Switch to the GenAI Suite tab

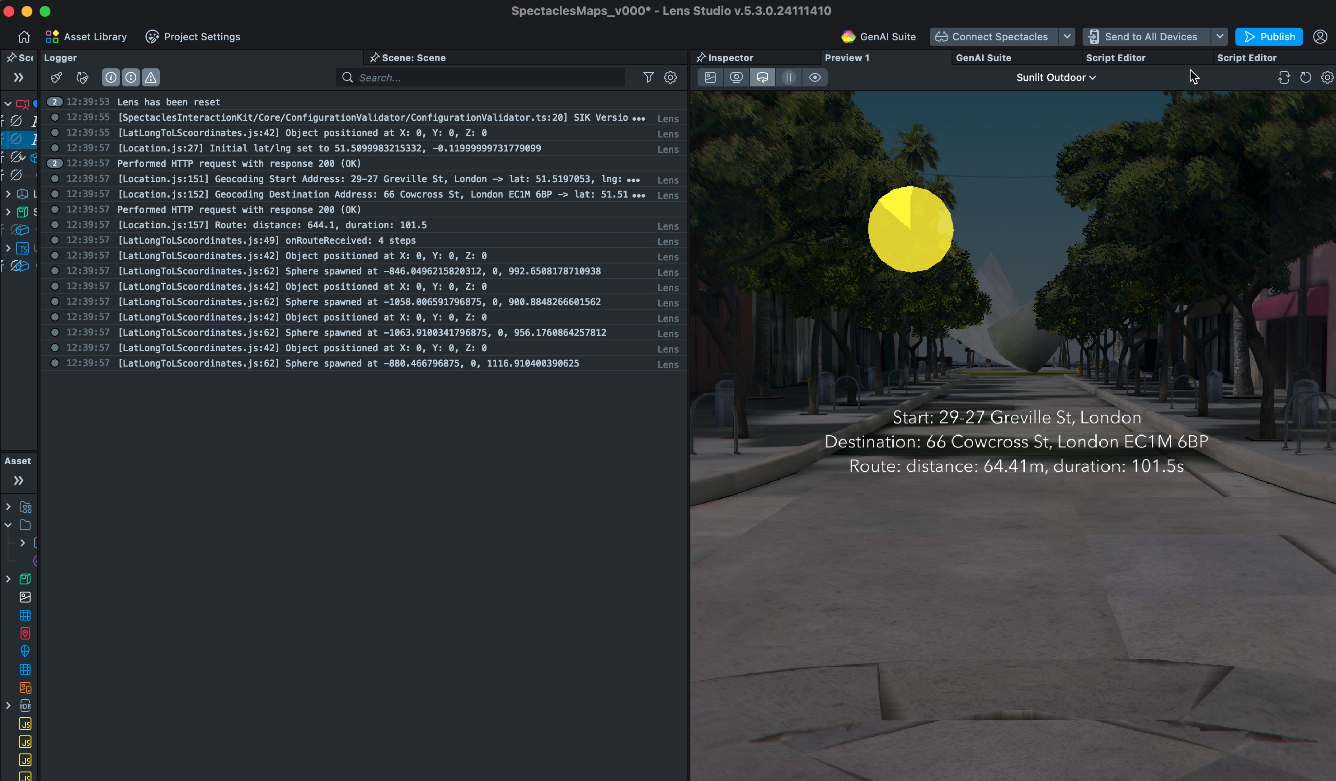(x=983, y=58)
